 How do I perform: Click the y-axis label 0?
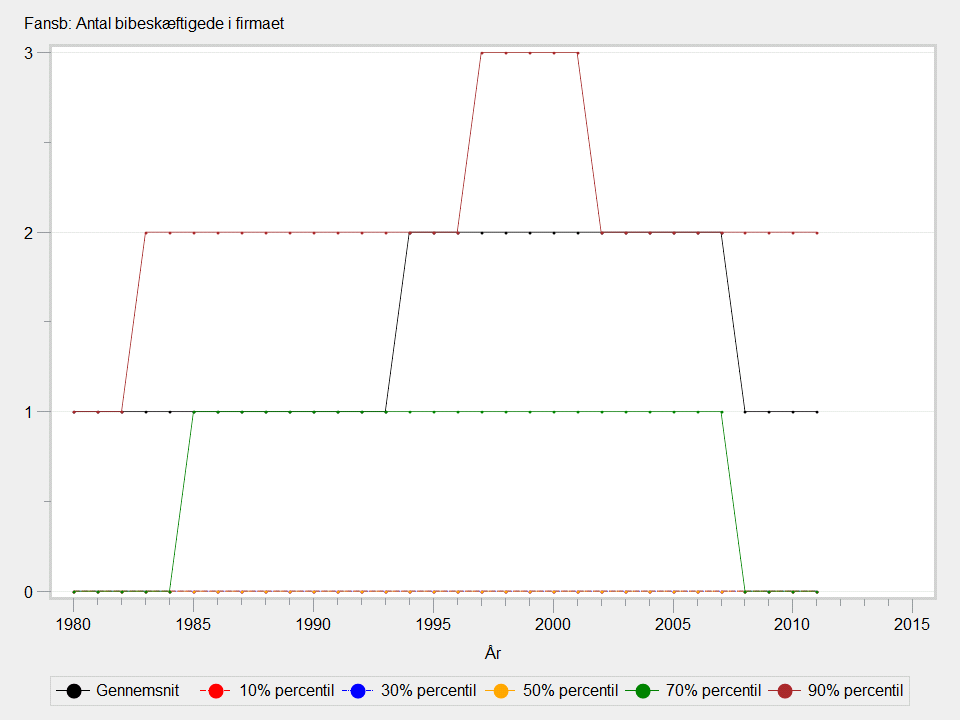click(30, 591)
